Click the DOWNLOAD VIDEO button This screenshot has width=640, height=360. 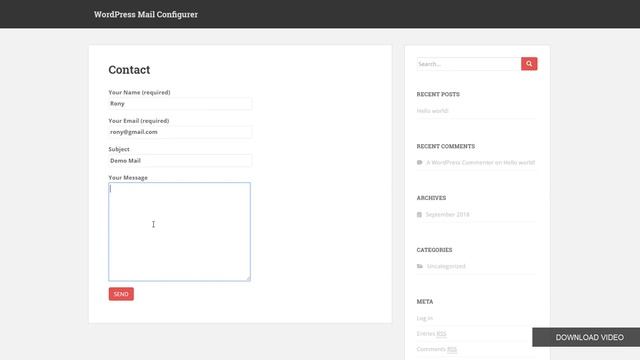(586, 337)
